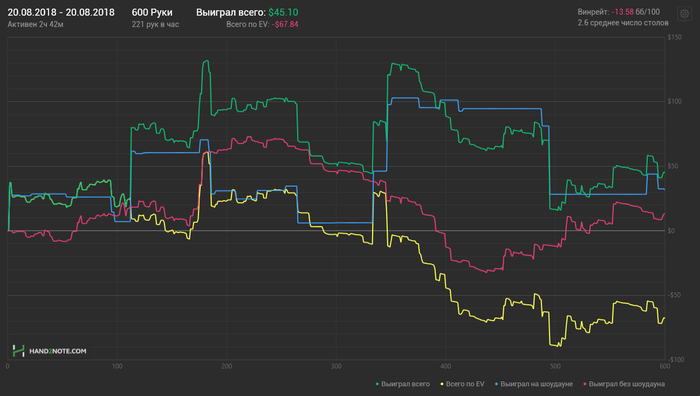This screenshot has height=396, width=700.
Task: Click the '600' x-axis tick label
Action: pos(665,367)
